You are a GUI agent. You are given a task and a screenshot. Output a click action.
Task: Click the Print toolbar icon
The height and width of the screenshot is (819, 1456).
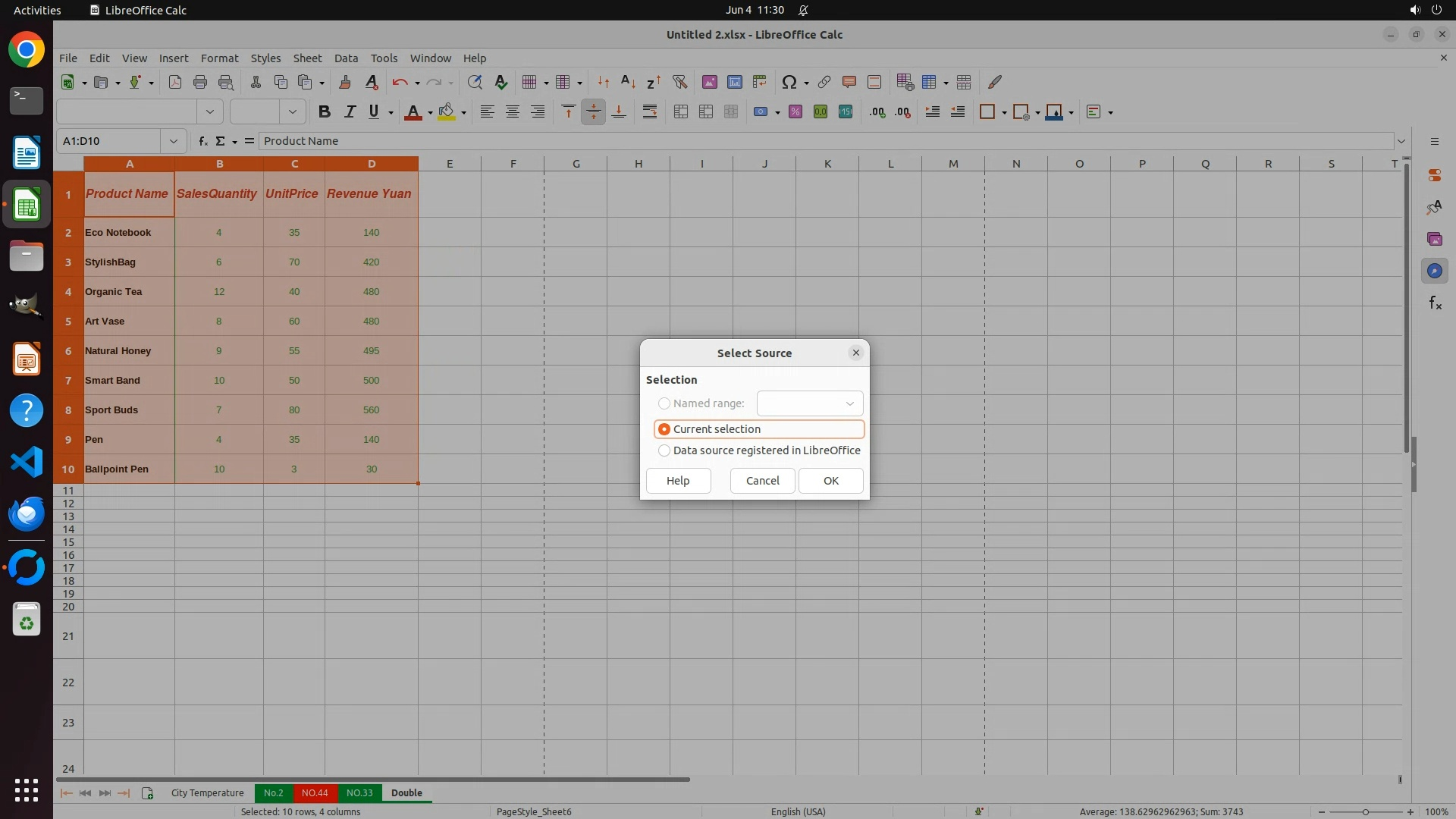pyautogui.click(x=200, y=82)
